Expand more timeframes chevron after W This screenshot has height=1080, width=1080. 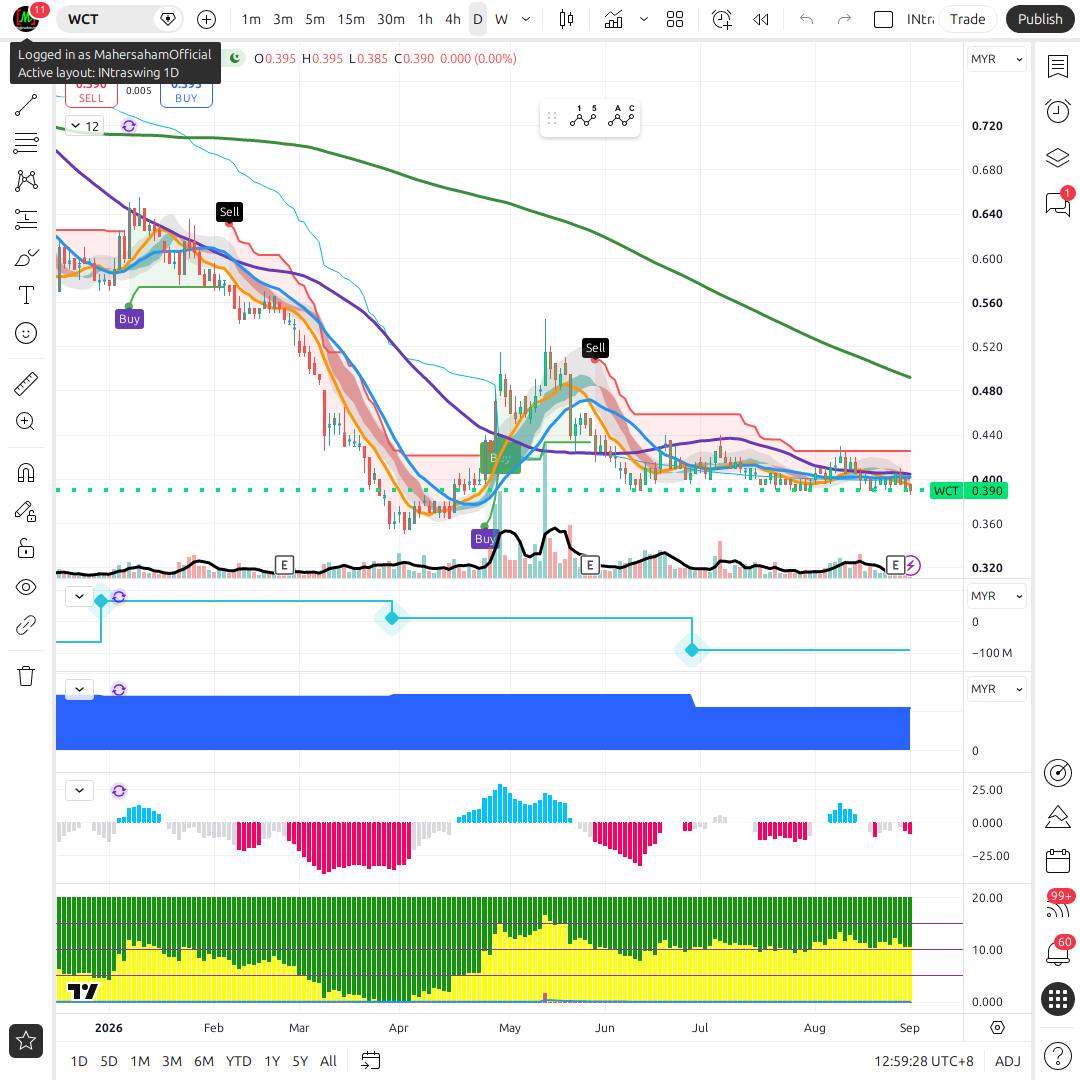(526, 19)
